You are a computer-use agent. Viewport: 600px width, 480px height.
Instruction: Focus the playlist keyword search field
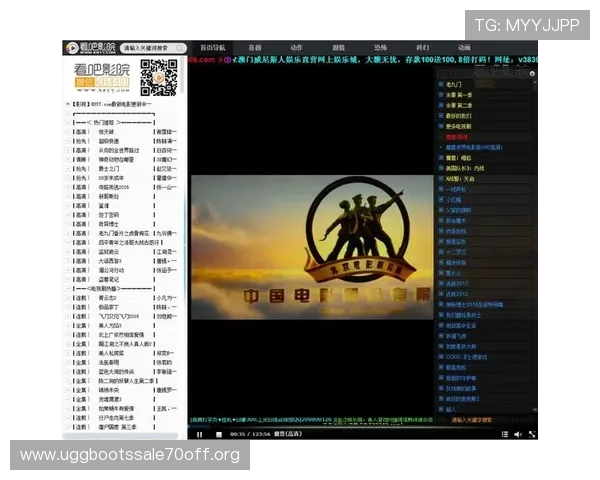[x=471, y=420]
